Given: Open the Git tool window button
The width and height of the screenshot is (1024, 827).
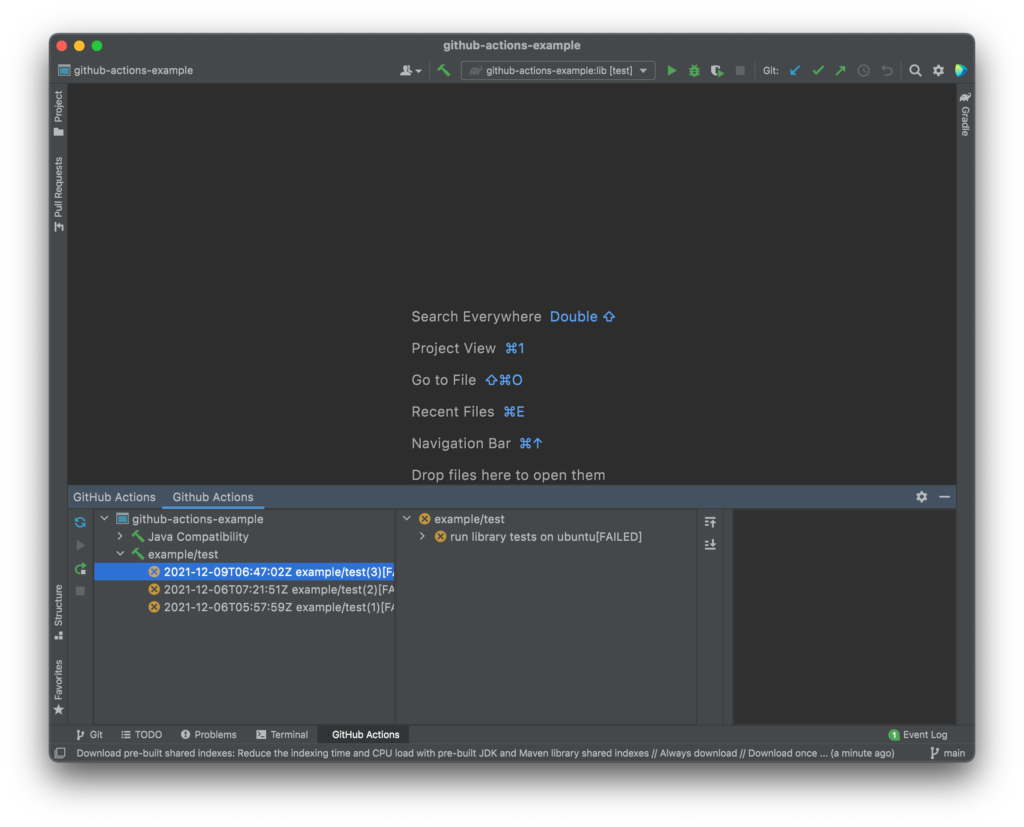Looking at the screenshot, I should point(89,734).
